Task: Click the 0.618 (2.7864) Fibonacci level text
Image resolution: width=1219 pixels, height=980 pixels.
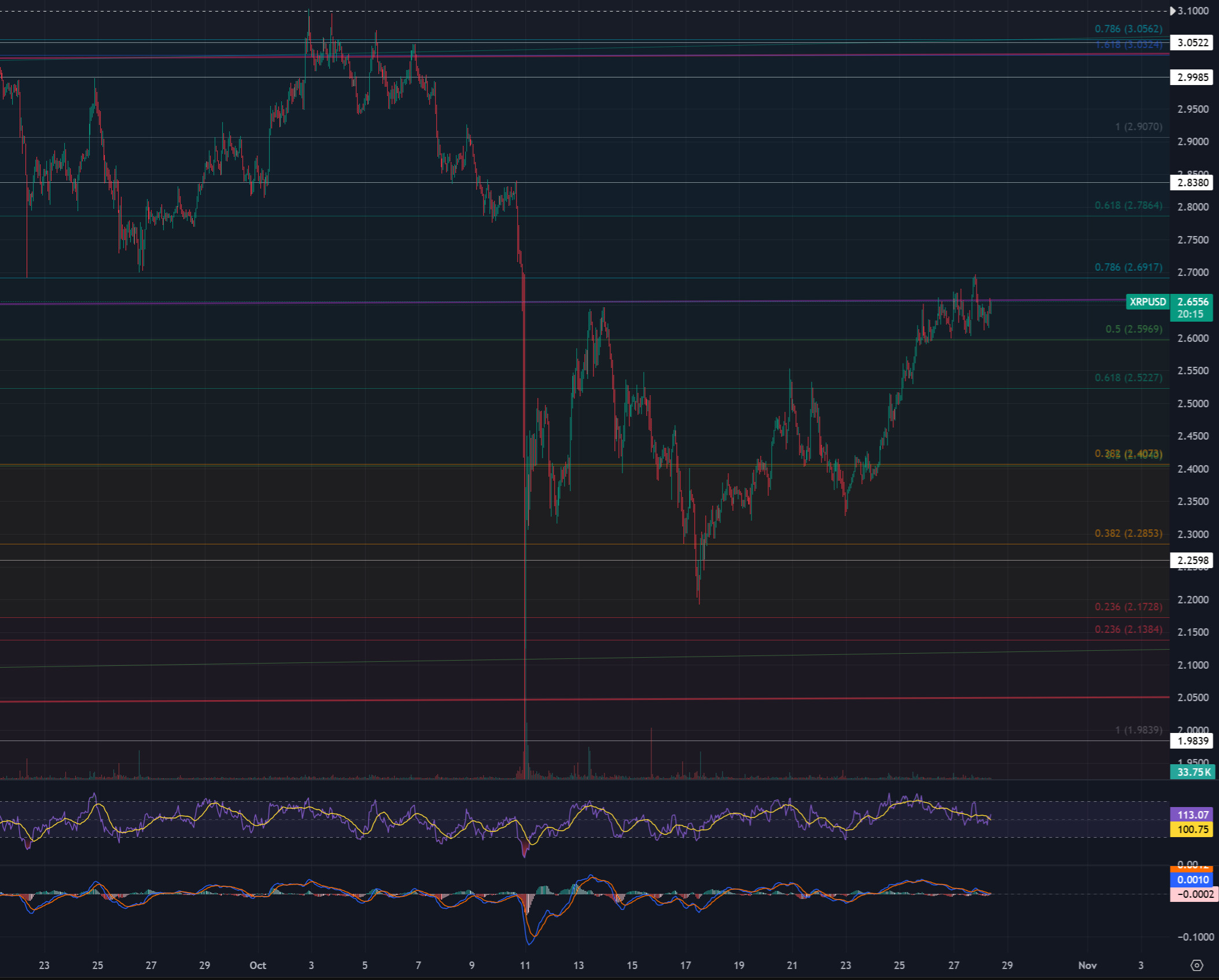Action: pyautogui.click(x=1128, y=205)
